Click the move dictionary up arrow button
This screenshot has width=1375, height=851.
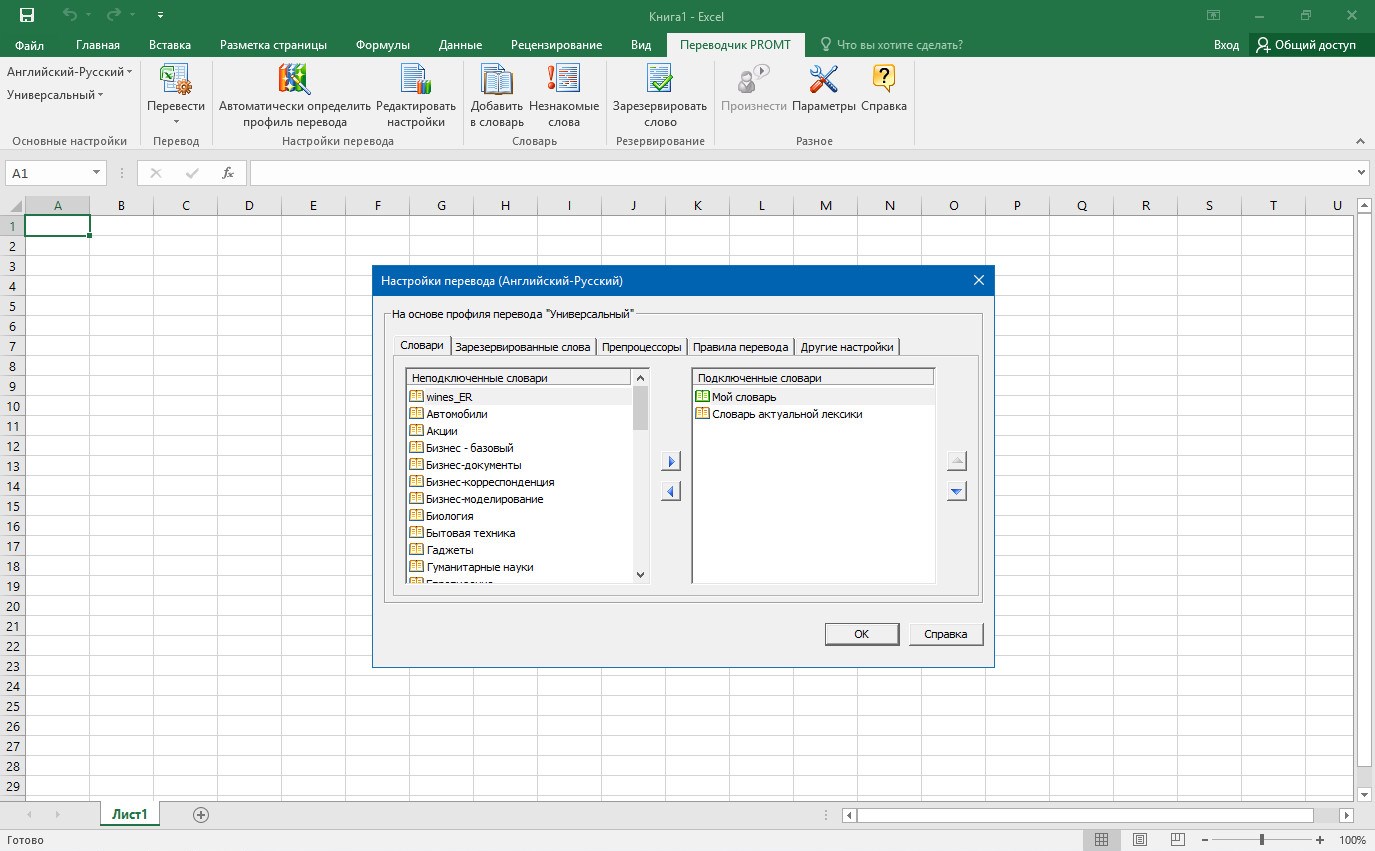click(x=957, y=461)
